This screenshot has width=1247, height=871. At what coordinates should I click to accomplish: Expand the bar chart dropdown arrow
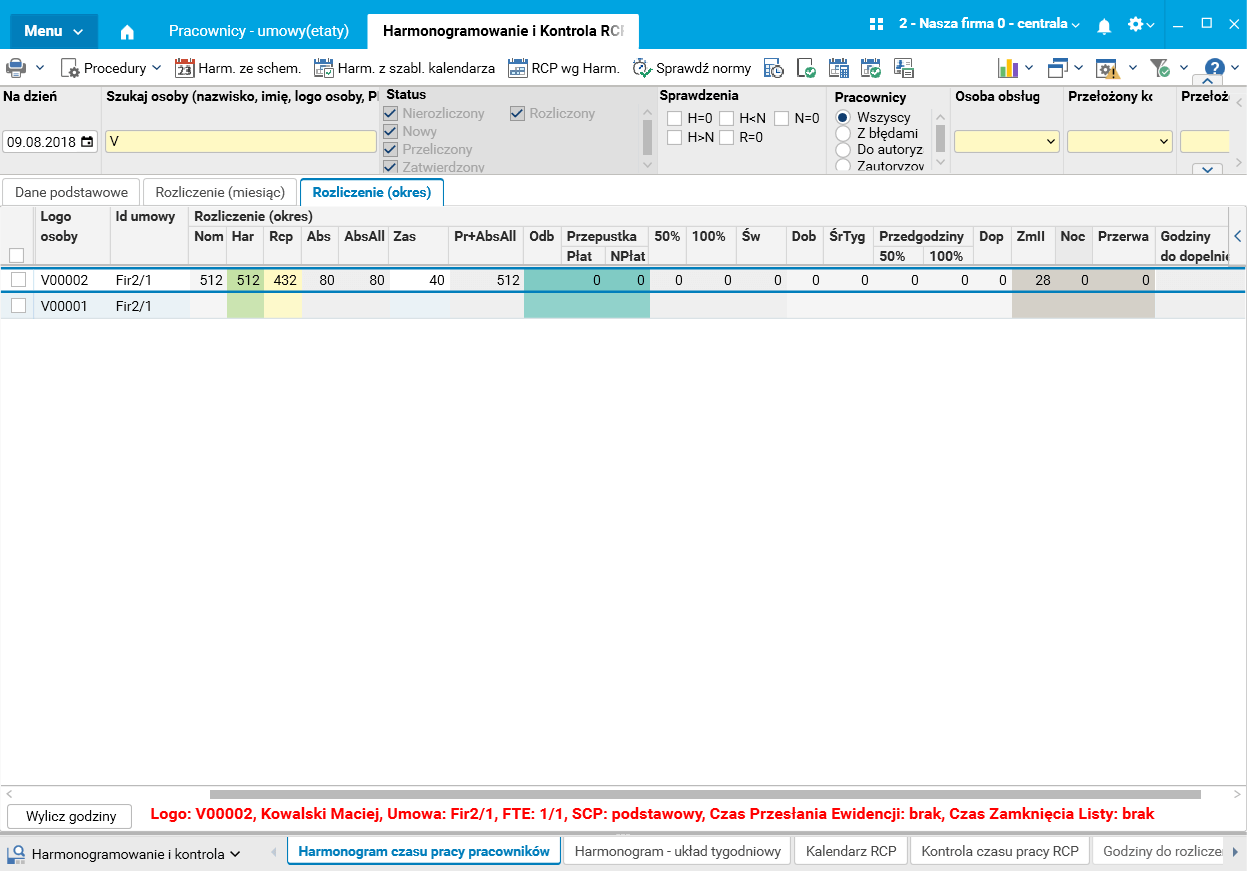pyautogui.click(x=1029, y=68)
